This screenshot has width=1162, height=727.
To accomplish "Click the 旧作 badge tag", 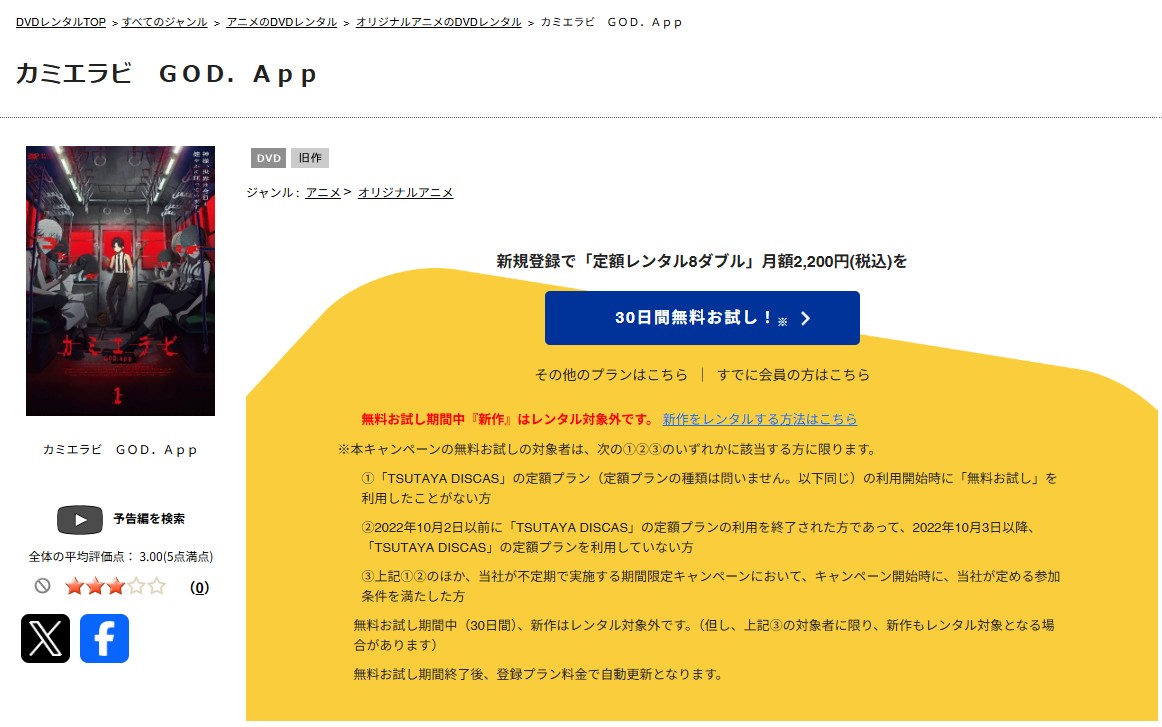I will coord(310,158).
